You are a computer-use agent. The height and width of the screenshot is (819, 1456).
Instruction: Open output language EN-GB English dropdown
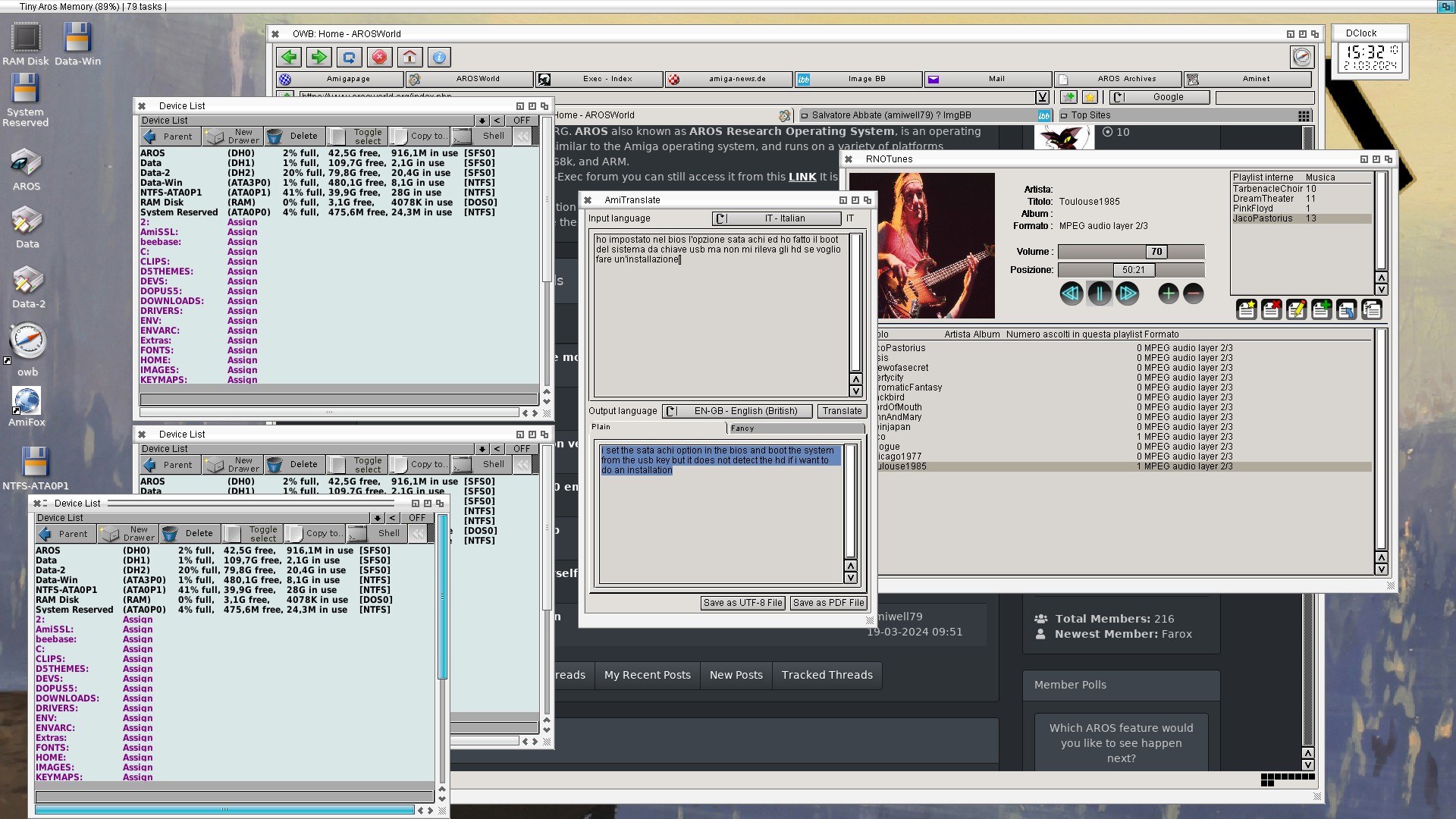(736, 411)
